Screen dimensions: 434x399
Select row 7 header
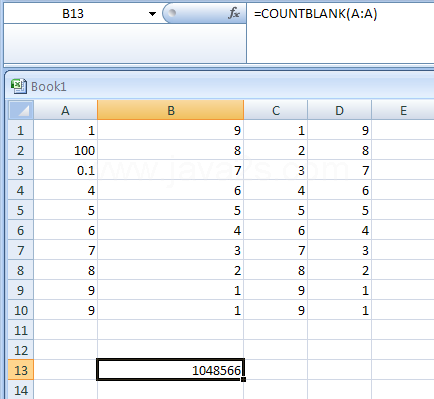click(x=21, y=250)
